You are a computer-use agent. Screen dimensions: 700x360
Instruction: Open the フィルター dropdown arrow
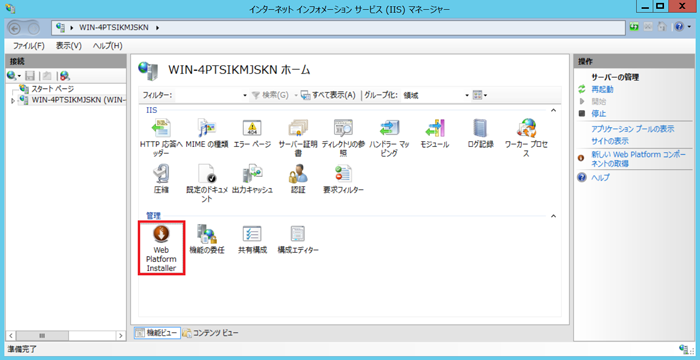click(x=245, y=95)
